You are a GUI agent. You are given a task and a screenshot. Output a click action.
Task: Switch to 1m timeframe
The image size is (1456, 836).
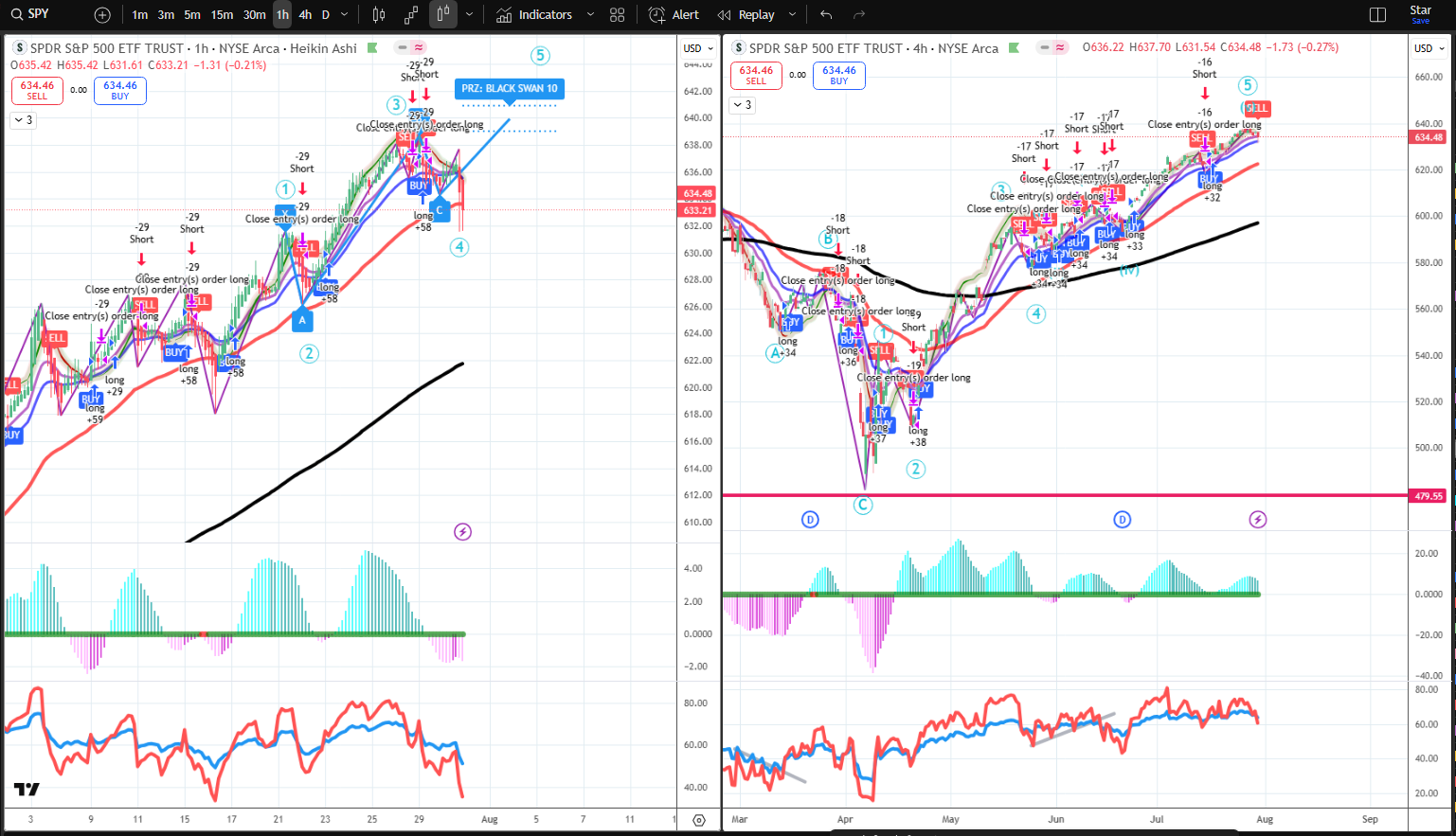pyautogui.click(x=140, y=15)
